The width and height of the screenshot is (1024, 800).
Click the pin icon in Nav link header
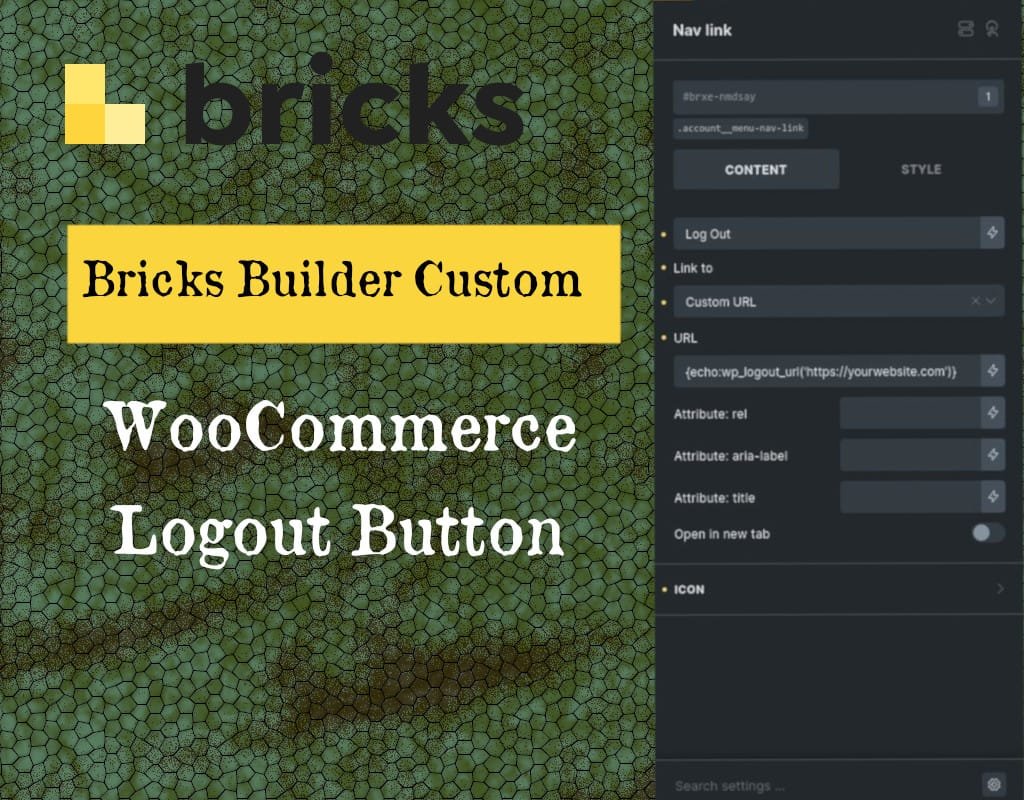[x=992, y=29]
